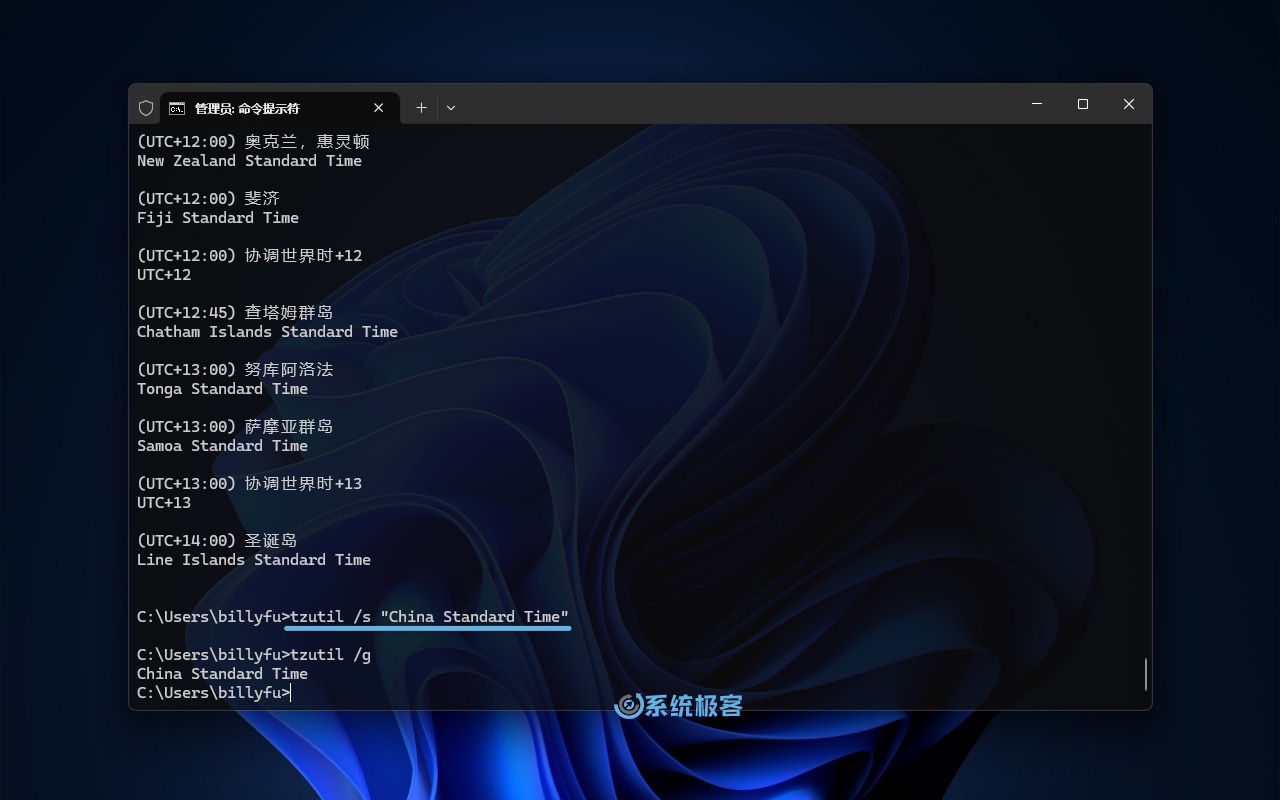Open a new terminal tab with plus button
Image resolution: width=1280 pixels, height=800 pixels.
(x=421, y=108)
